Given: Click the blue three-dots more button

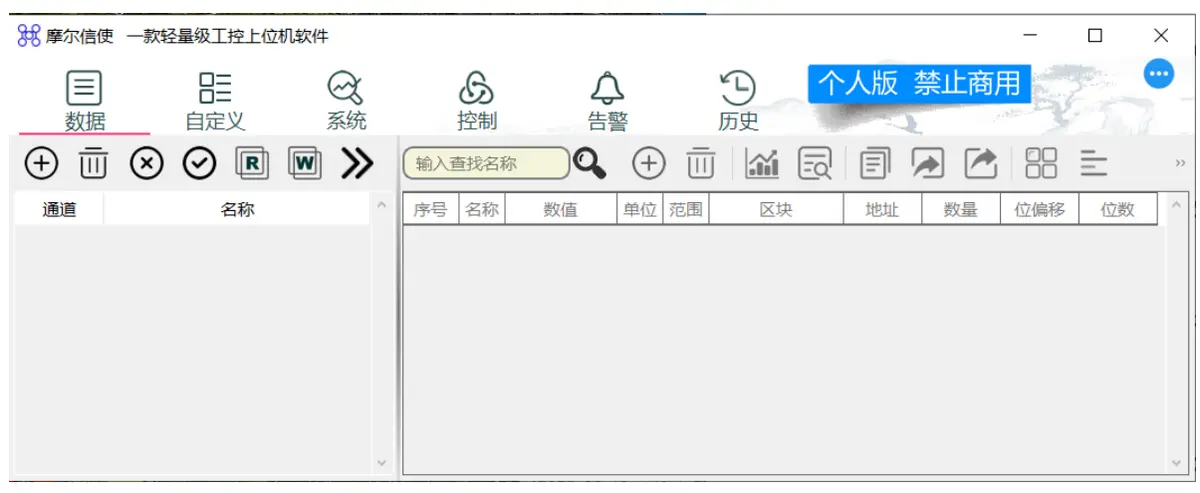Looking at the screenshot, I should tap(1159, 73).
